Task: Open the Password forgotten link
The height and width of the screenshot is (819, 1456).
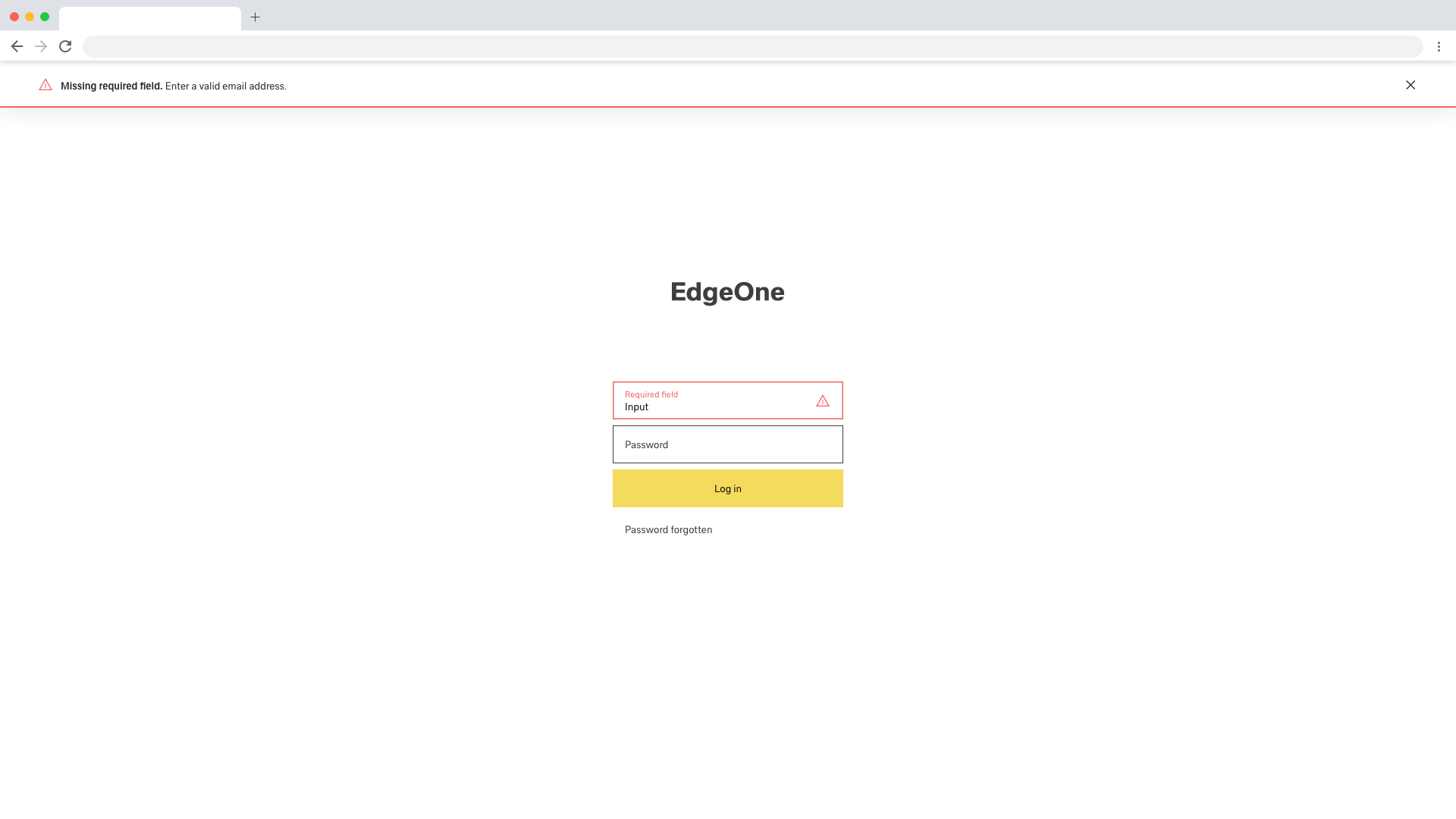Action: click(x=668, y=529)
